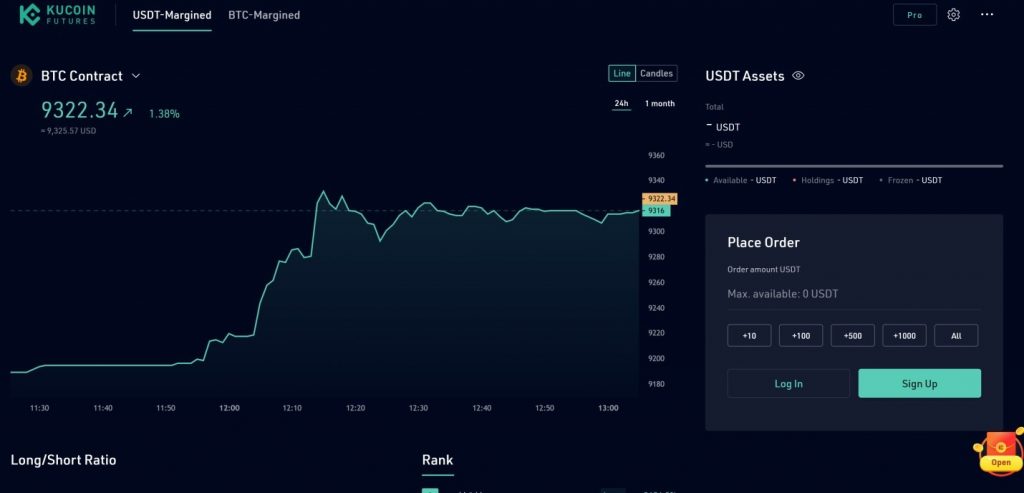Click the ≈ 9,325.57 USD value
The image size is (1024, 493).
[68, 131]
